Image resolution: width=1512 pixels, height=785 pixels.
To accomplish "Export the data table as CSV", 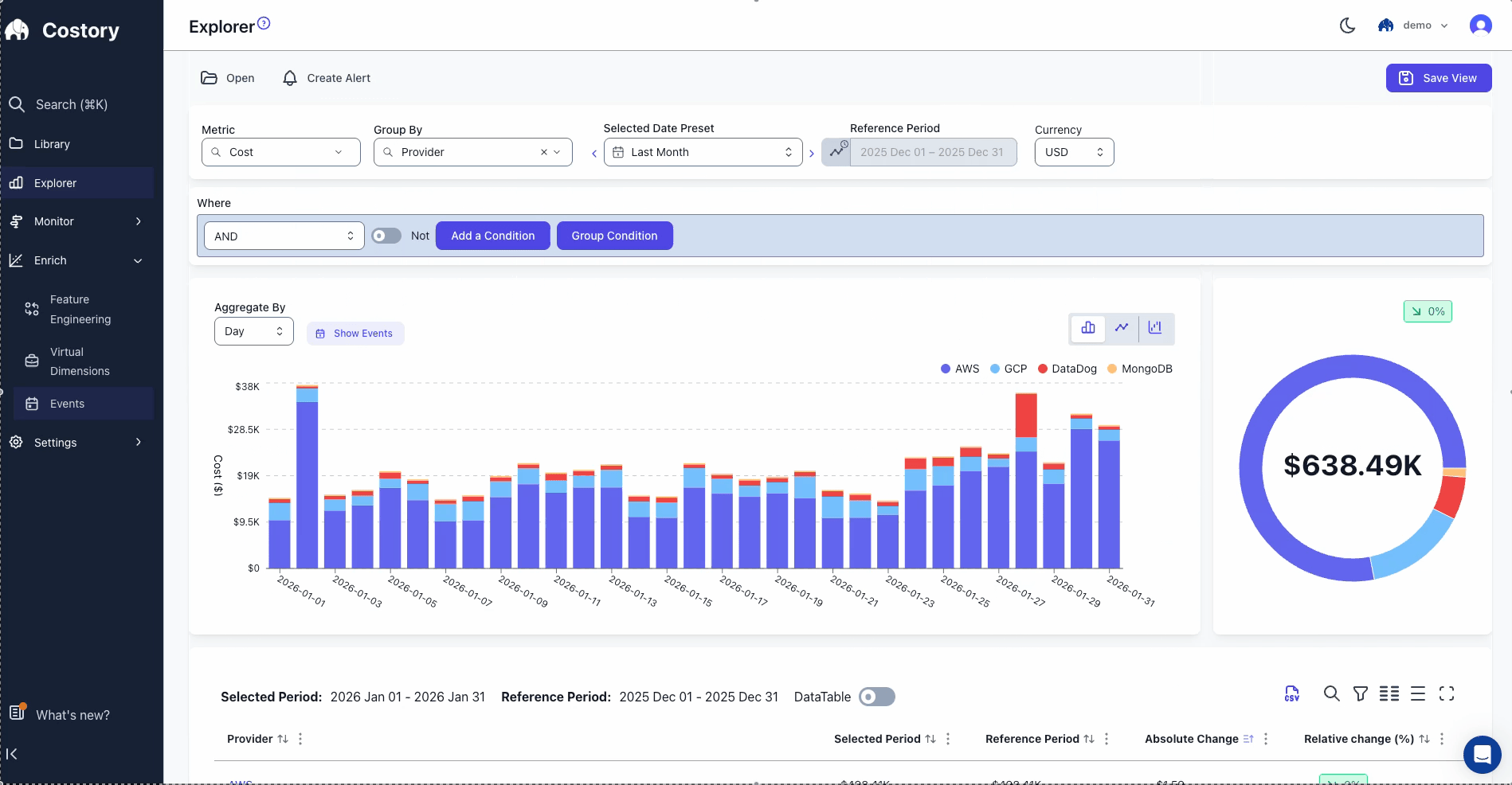I will pyautogui.click(x=1291, y=693).
